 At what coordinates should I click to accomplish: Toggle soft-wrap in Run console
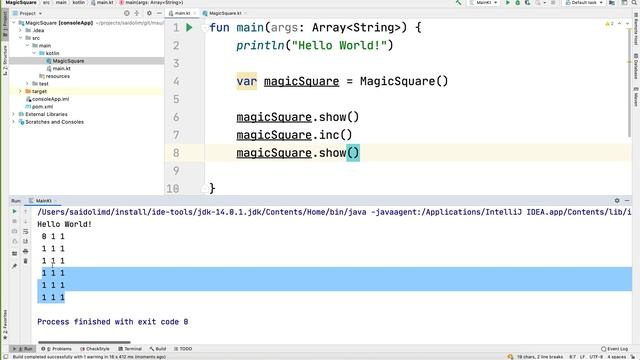(x=26, y=231)
